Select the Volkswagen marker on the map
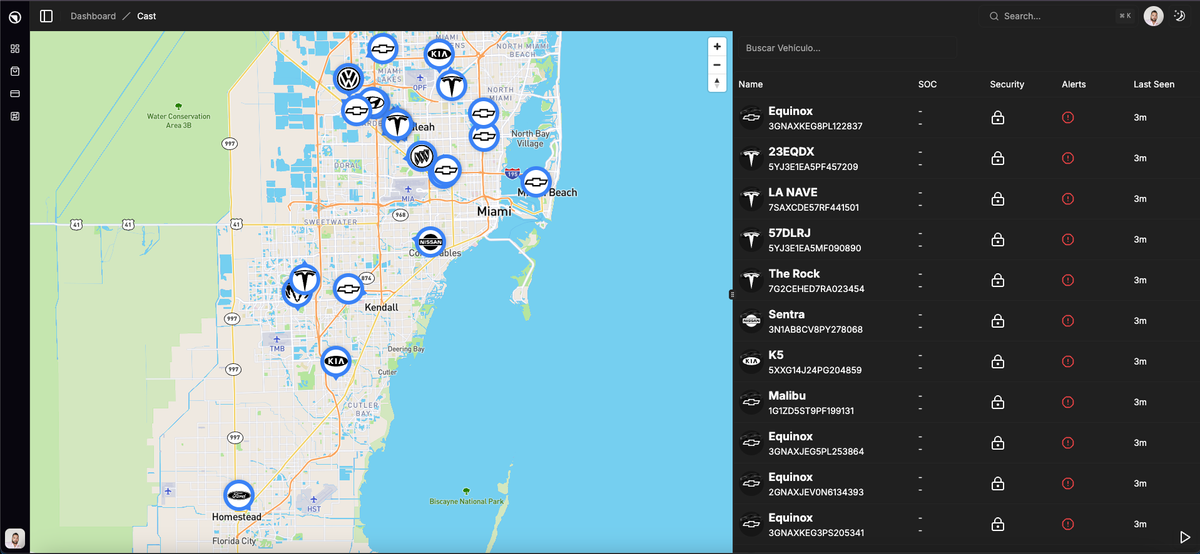Screen dimensions: 1200x554 click(x=348, y=79)
